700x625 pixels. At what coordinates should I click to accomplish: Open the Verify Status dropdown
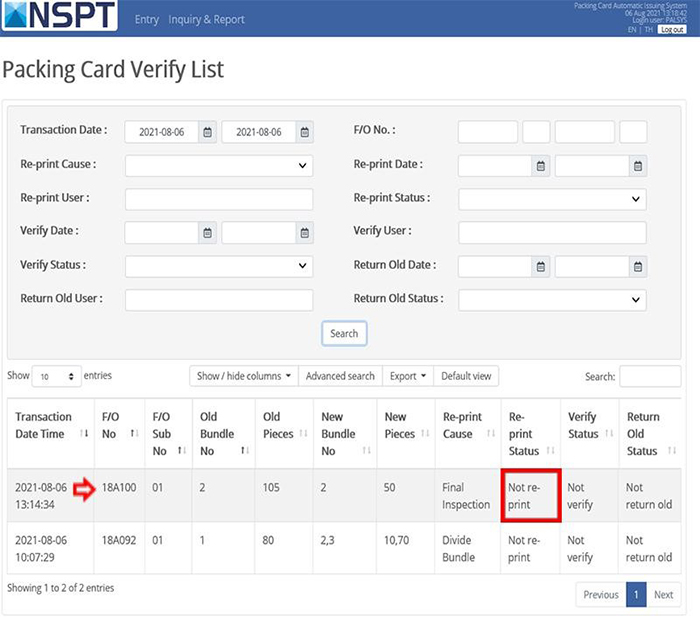(219, 267)
